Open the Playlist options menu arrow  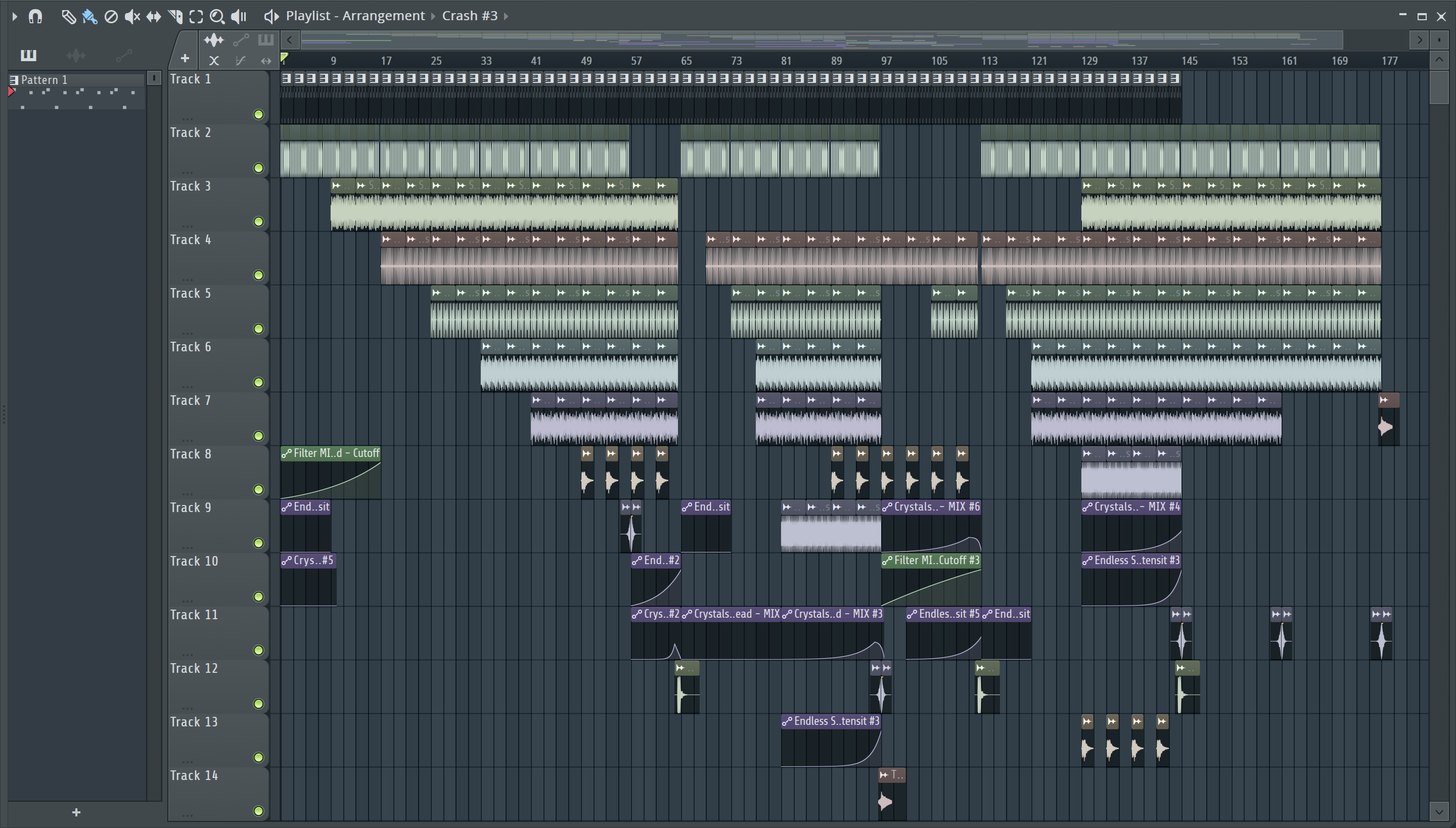[15, 17]
